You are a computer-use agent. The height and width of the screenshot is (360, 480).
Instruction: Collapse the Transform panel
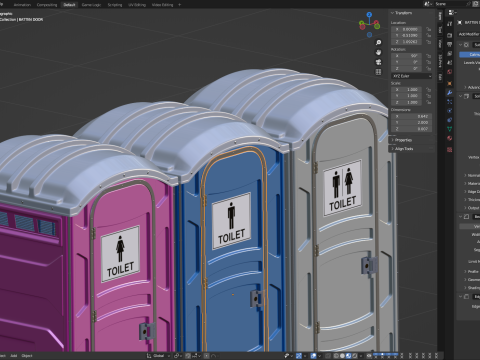pos(402,13)
